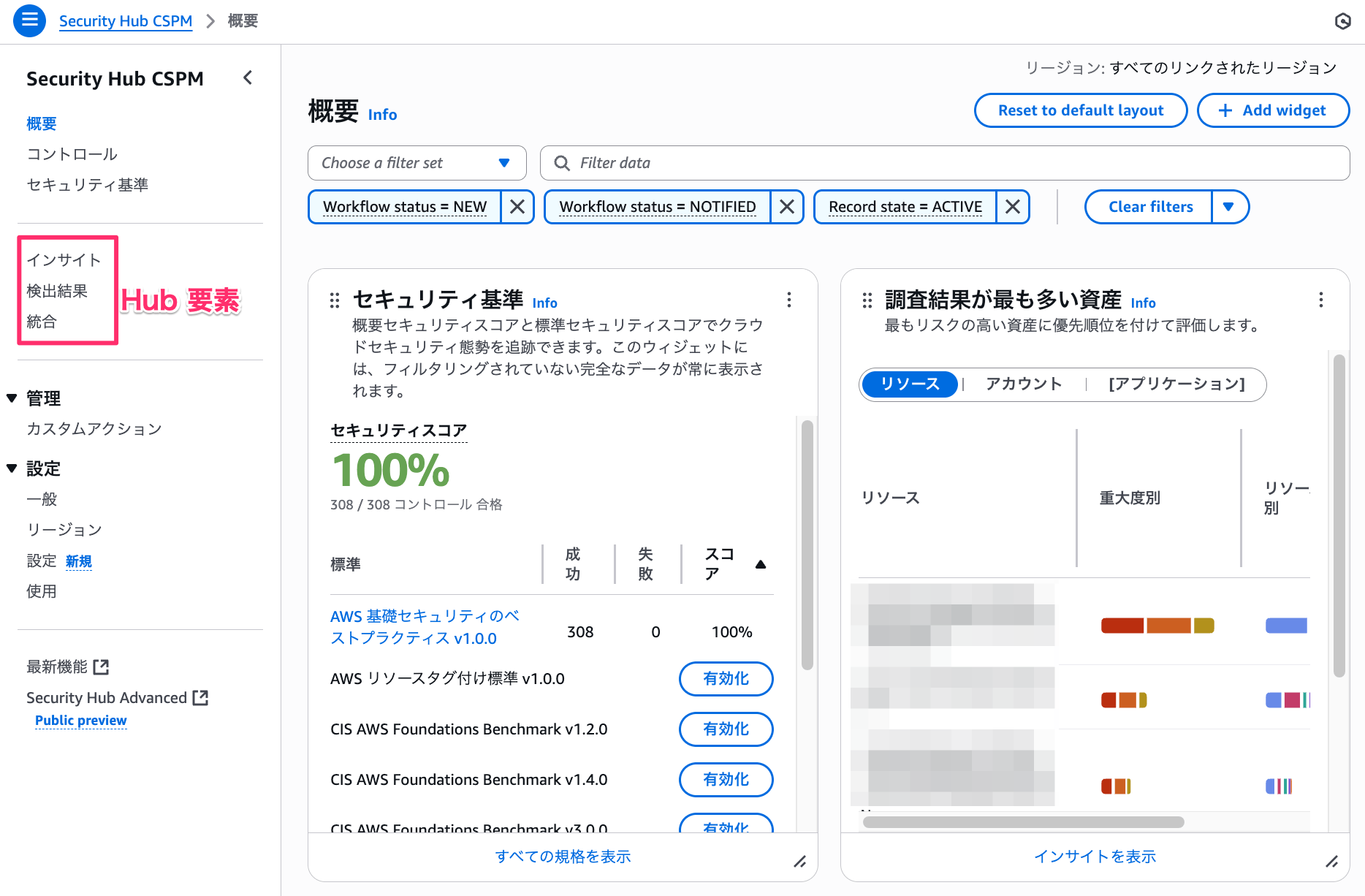This screenshot has height=896, width=1365.
Task: Open カスタムアクション in the sidebar
Action: (94, 429)
